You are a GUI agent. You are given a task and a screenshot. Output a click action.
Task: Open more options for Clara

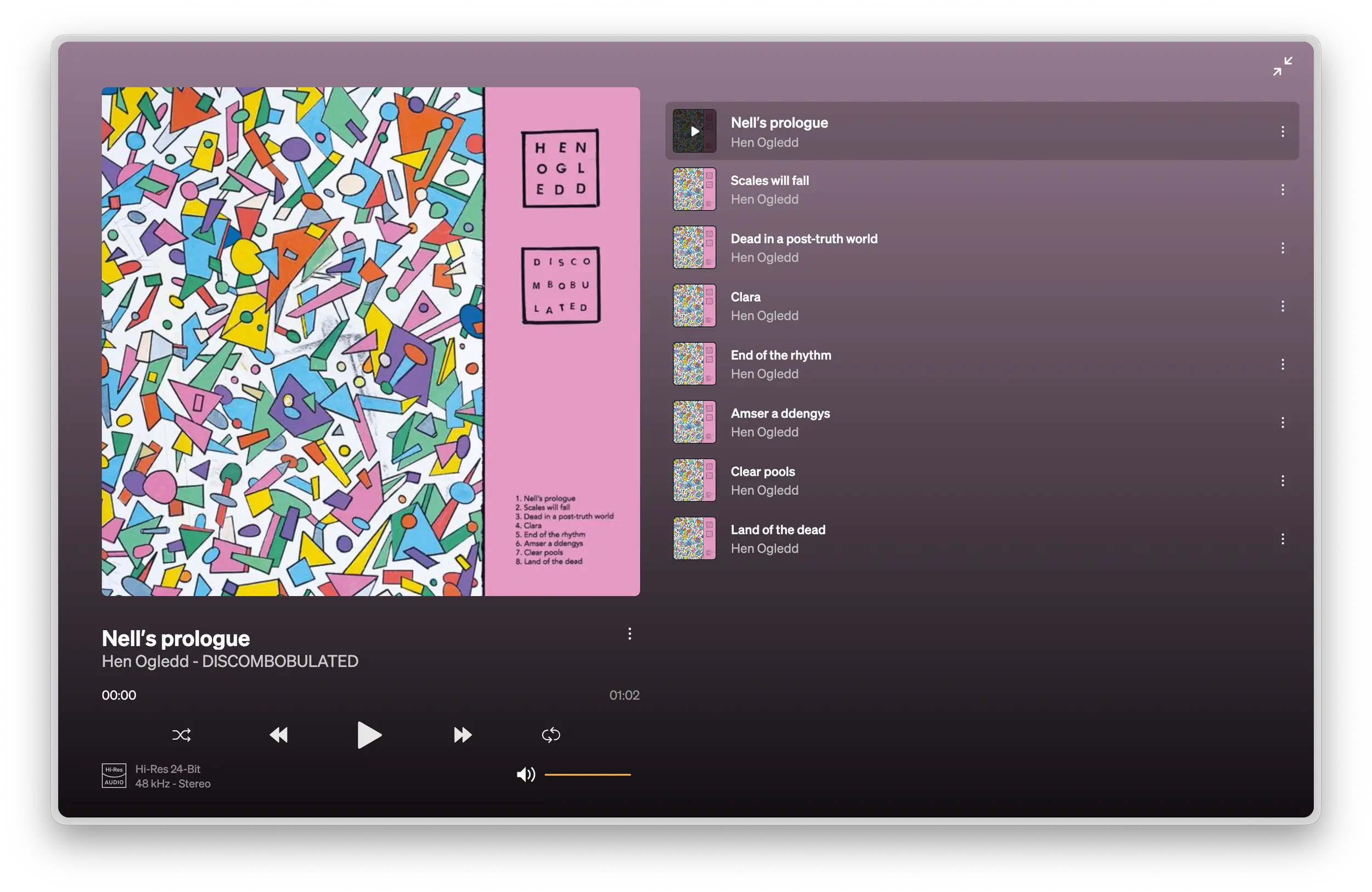(1283, 306)
